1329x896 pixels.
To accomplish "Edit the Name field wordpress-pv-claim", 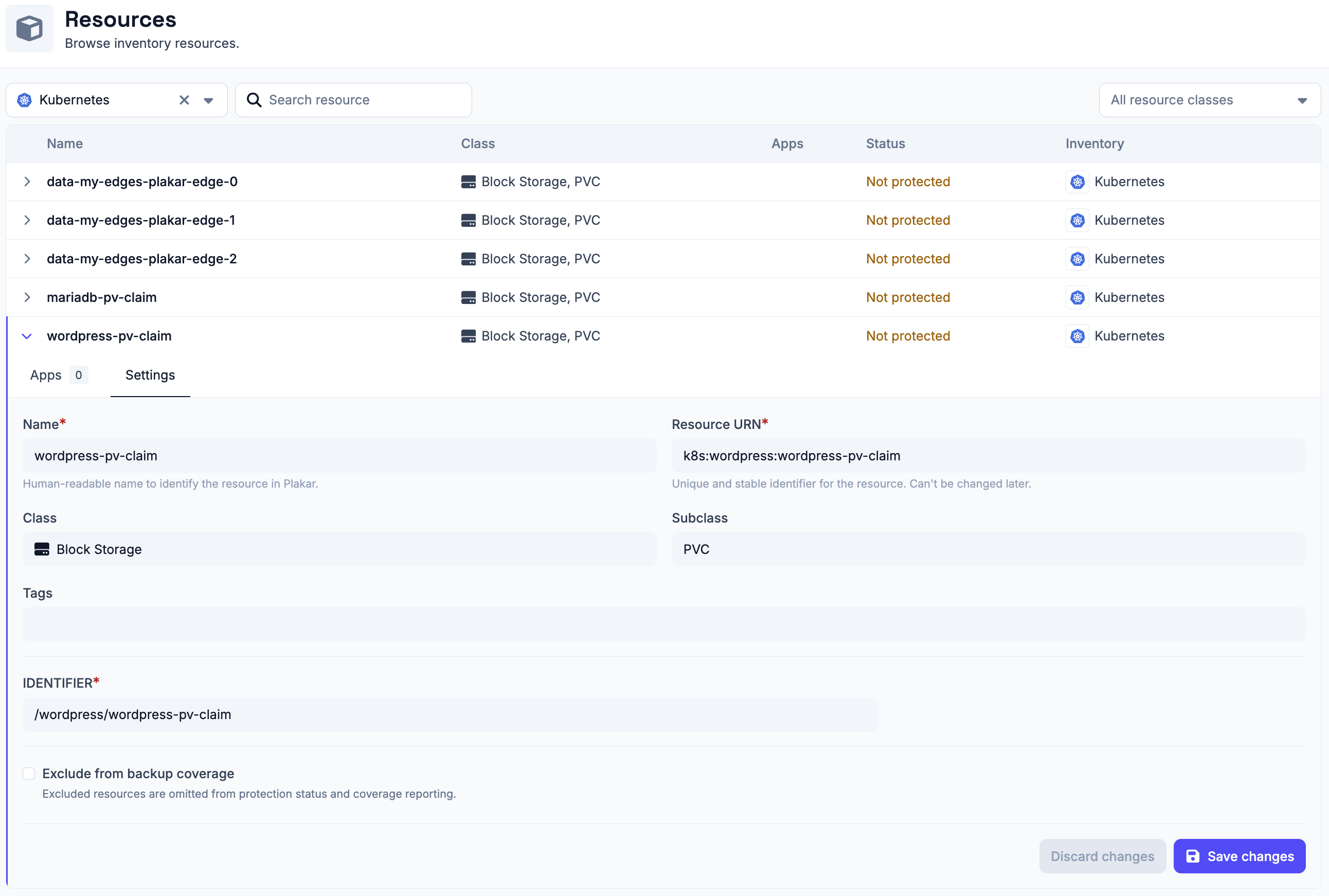I will tap(339, 455).
